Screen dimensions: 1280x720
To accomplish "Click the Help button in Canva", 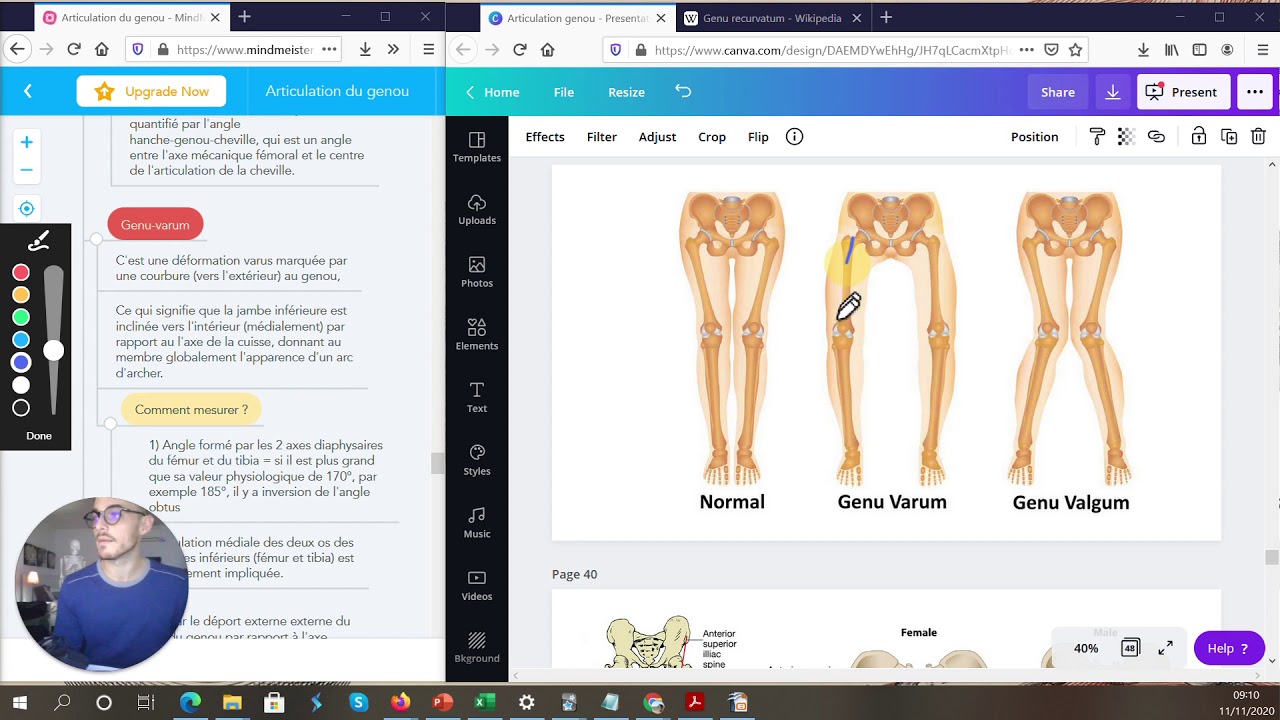I will (x=1229, y=648).
